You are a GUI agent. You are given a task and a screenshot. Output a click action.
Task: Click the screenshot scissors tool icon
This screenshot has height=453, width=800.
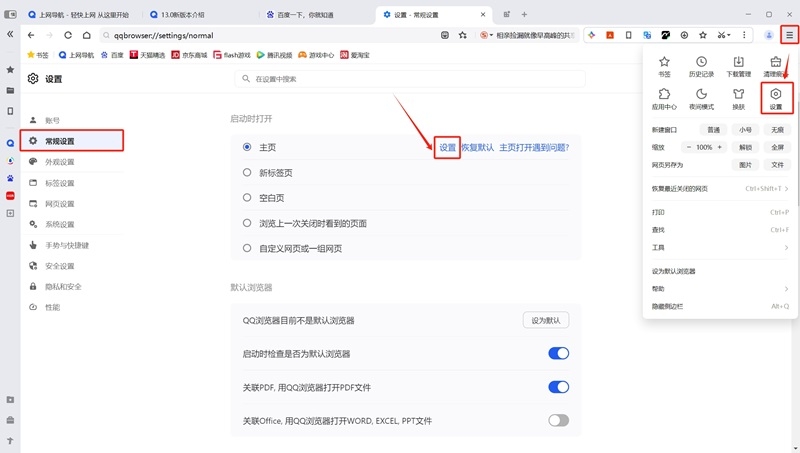coord(721,35)
